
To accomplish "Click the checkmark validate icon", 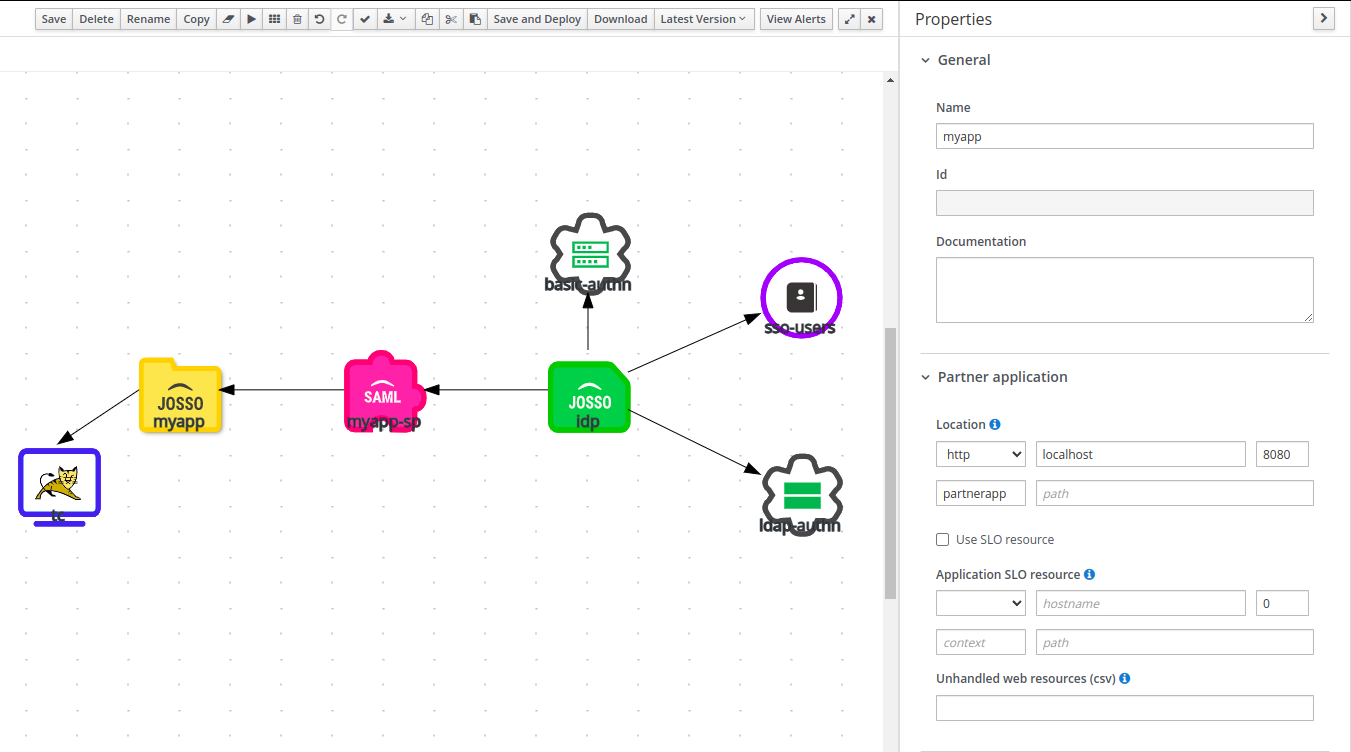I will pos(365,19).
